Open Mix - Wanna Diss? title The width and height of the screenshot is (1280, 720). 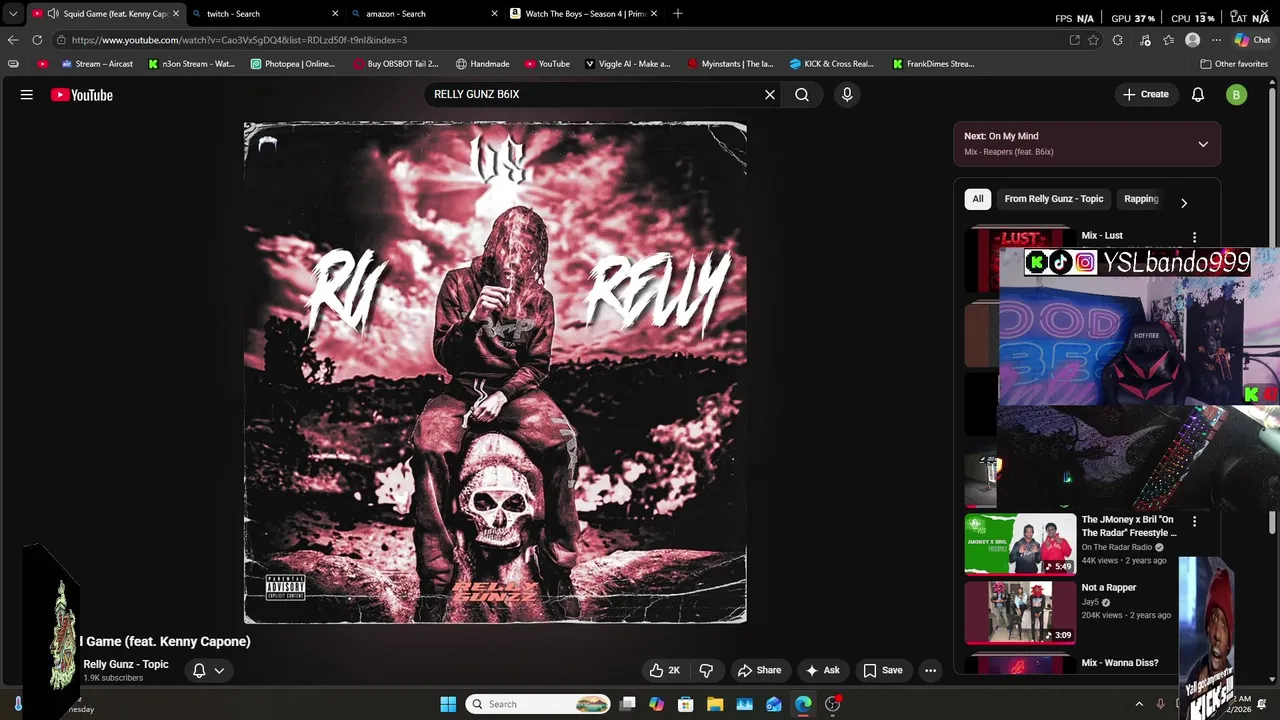click(x=1120, y=663)
